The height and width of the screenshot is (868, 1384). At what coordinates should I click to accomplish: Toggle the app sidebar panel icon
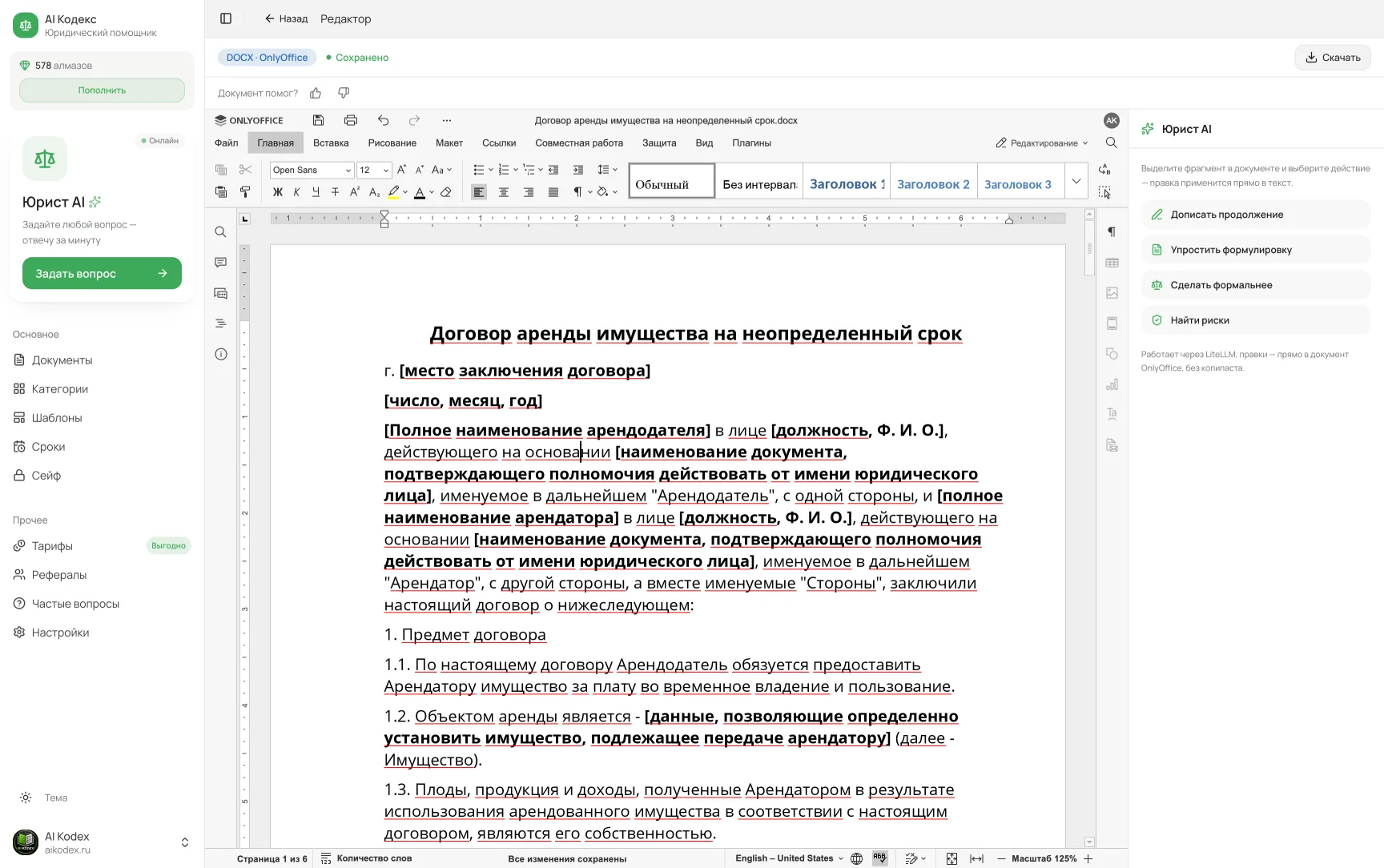click(x=226, y=18)
